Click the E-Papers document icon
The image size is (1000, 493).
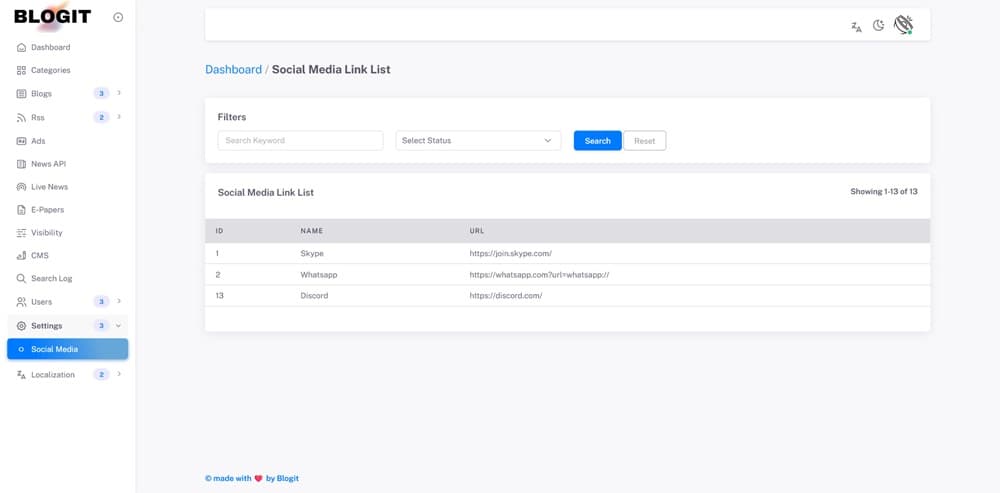click(x=21, y=210)
